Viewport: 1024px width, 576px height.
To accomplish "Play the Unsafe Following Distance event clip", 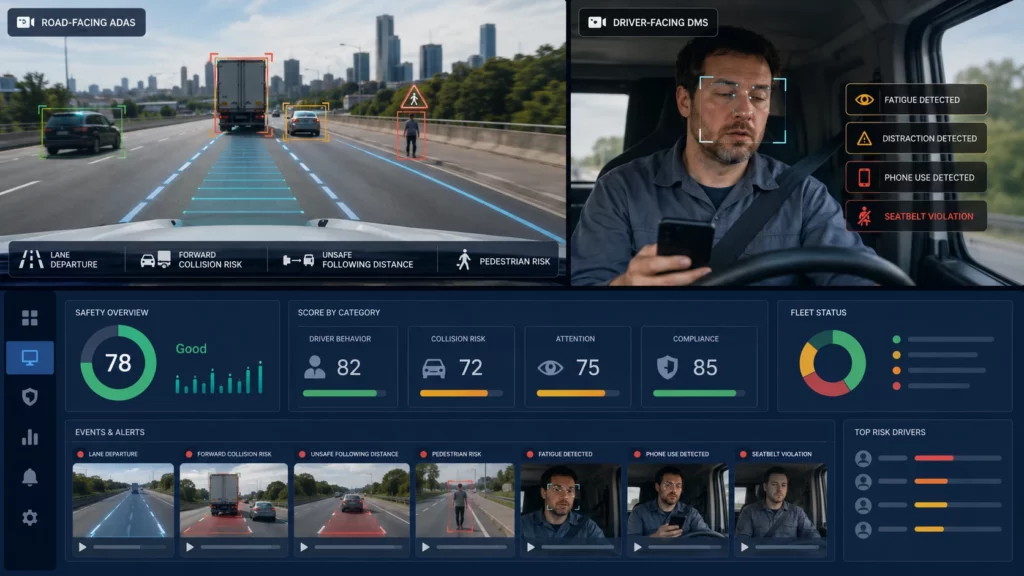I will pyautogui.click(x=304, y=547).
